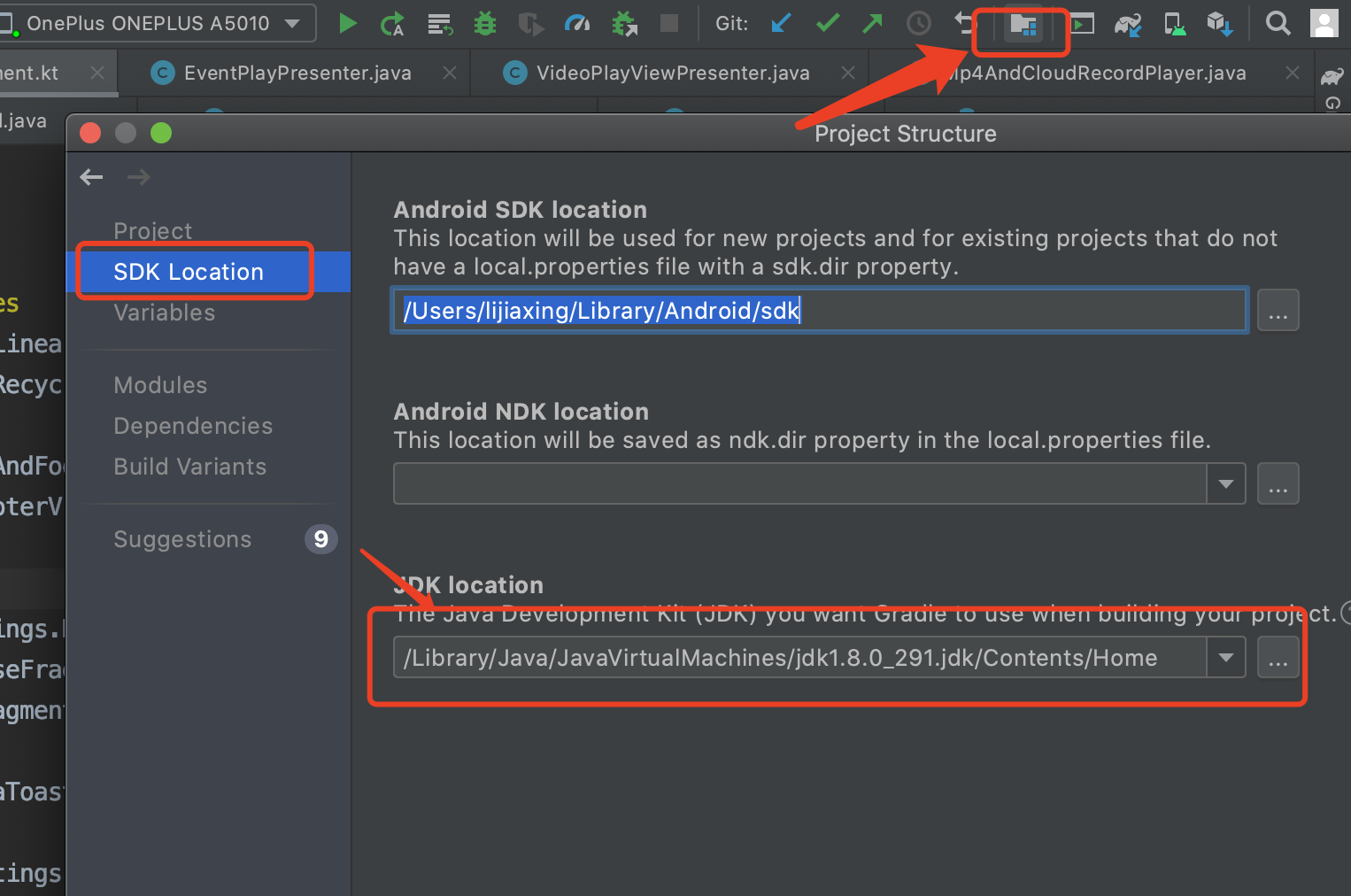Image resolution: width=1351 pixels, height=896 pixels.
Task: Run the app on OnePlus device
Action: click(x=348, y=23)
